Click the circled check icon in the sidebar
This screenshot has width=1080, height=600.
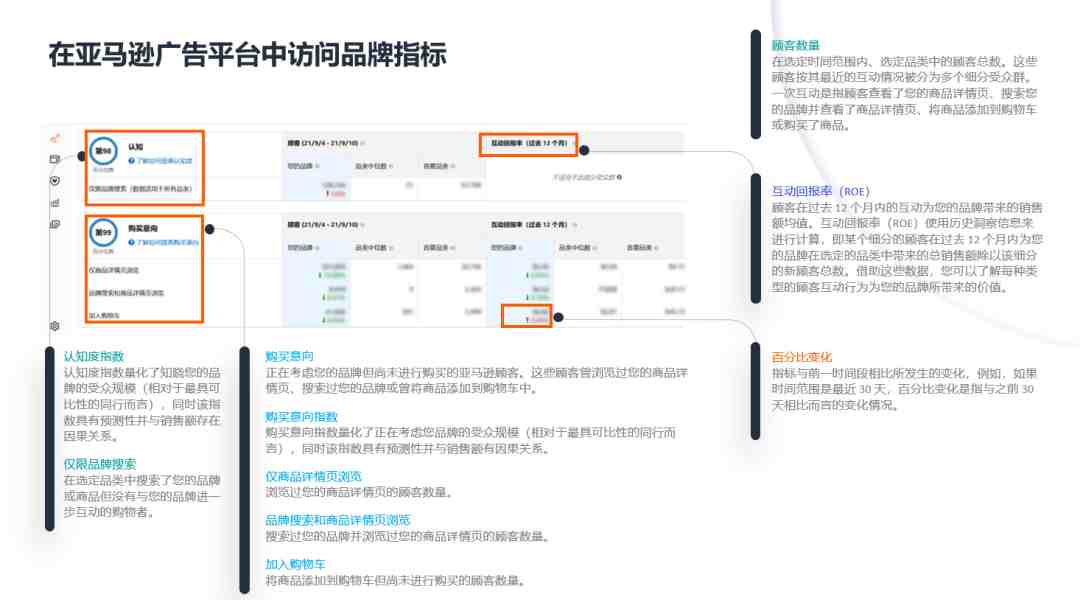click(55, 181)
